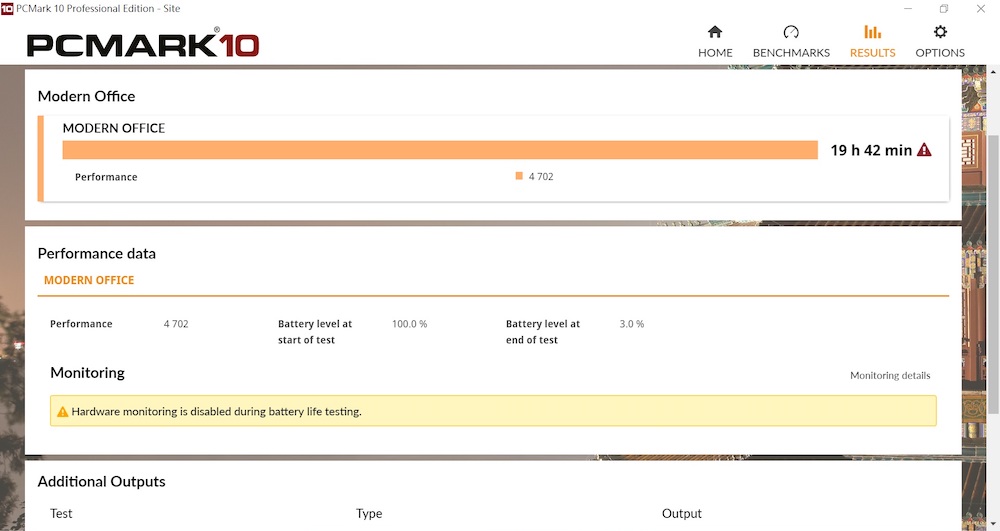Click the orange Modern Office result bar
The width and height of the screenshot is (1000, 531).
tap(440, 150)
